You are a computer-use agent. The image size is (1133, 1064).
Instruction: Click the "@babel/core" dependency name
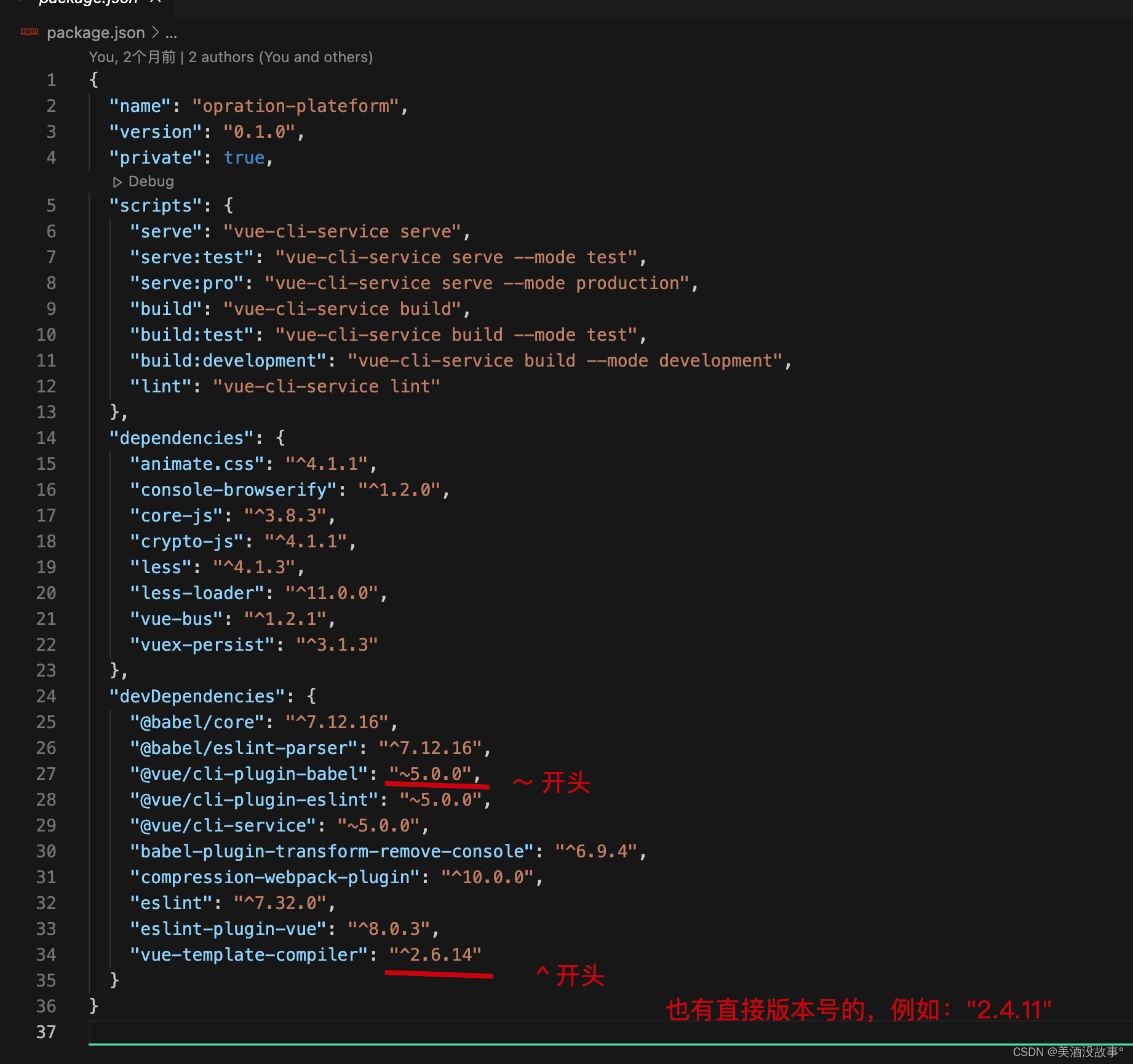point(197,722)
